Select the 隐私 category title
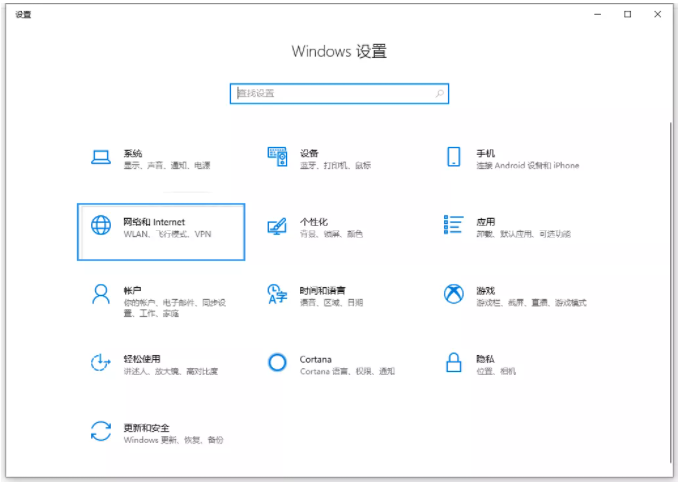 [485, 359]
